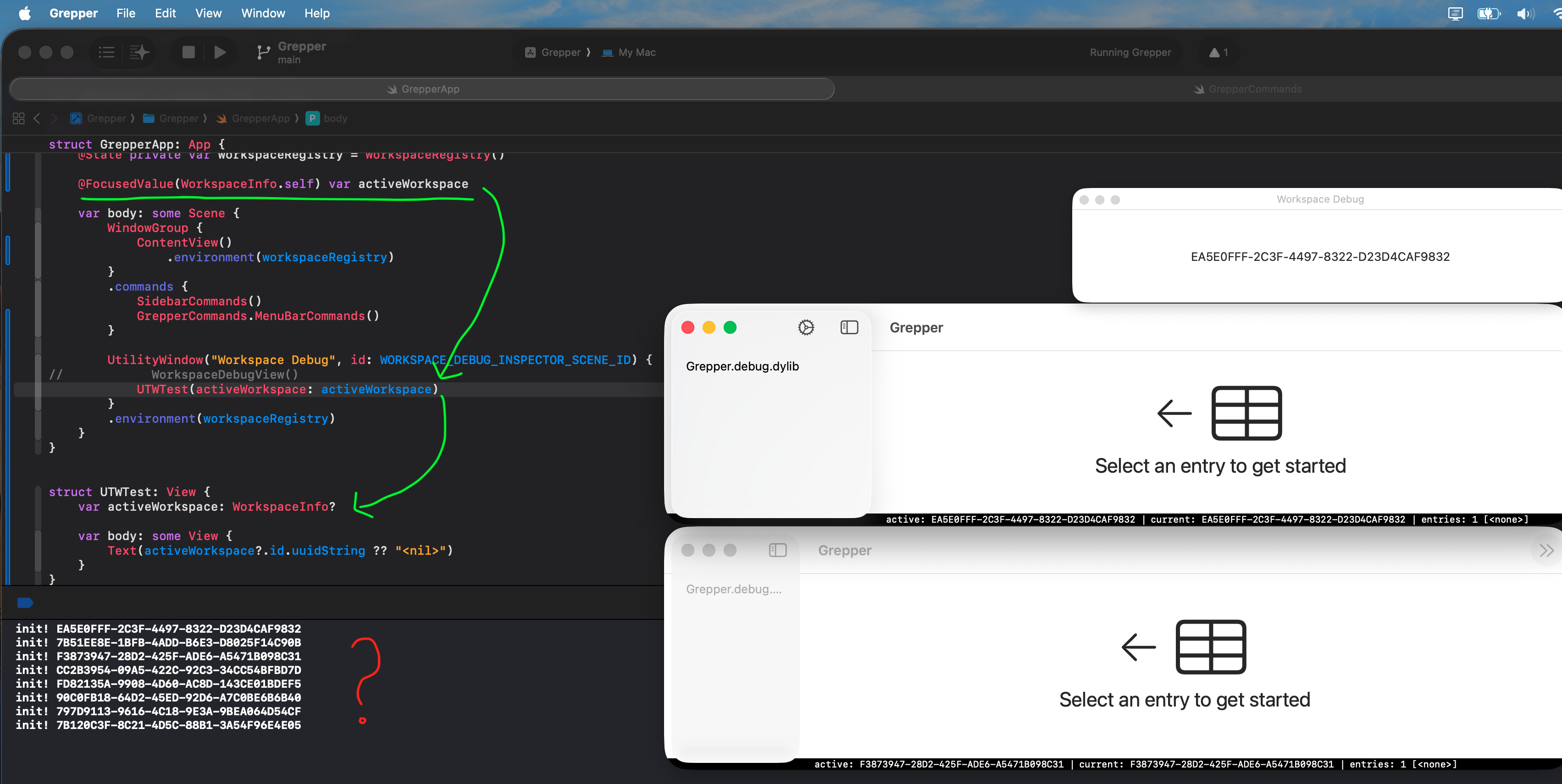Open the gear settings icon in Grepper window
The width and height of the screenshot is (1562, 784).
(x=806, y=327)
